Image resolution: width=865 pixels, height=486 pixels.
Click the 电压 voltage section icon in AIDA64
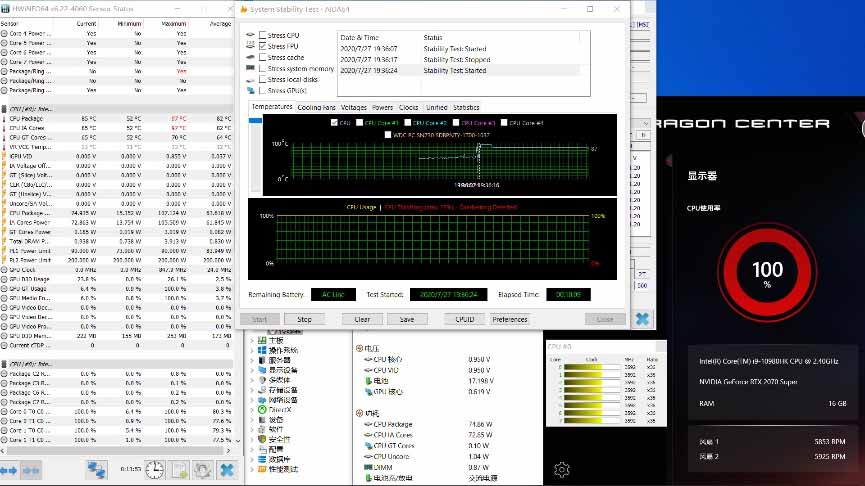(x=359, y=349)
